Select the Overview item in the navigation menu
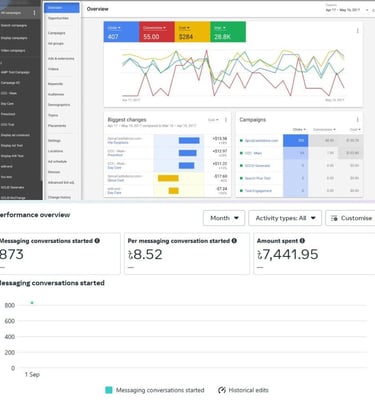 coord(62,8)
